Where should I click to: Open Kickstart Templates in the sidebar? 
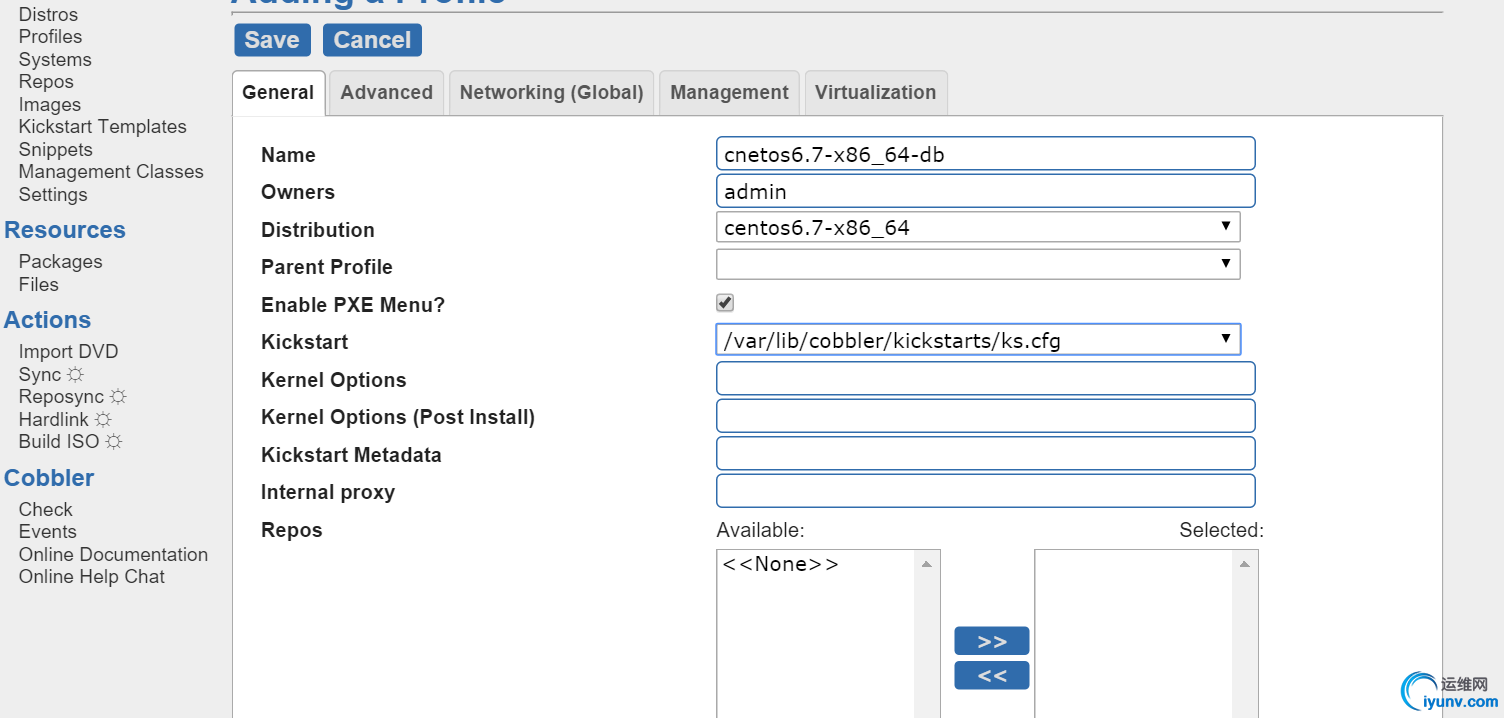pyautogui.click(x=102, y=127)
